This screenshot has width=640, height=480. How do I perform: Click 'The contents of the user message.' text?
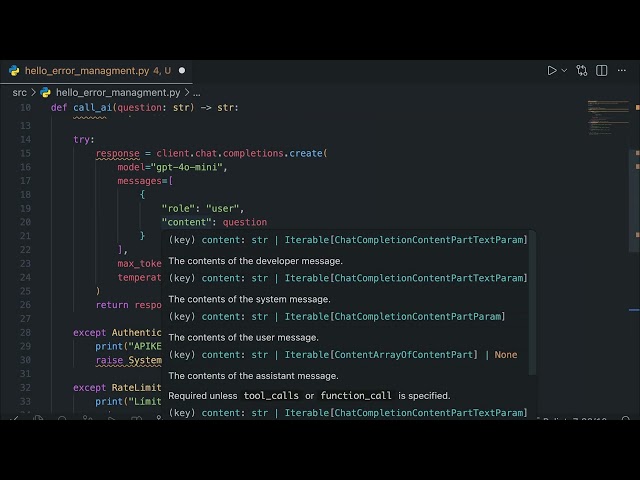[x=244, y=338]
